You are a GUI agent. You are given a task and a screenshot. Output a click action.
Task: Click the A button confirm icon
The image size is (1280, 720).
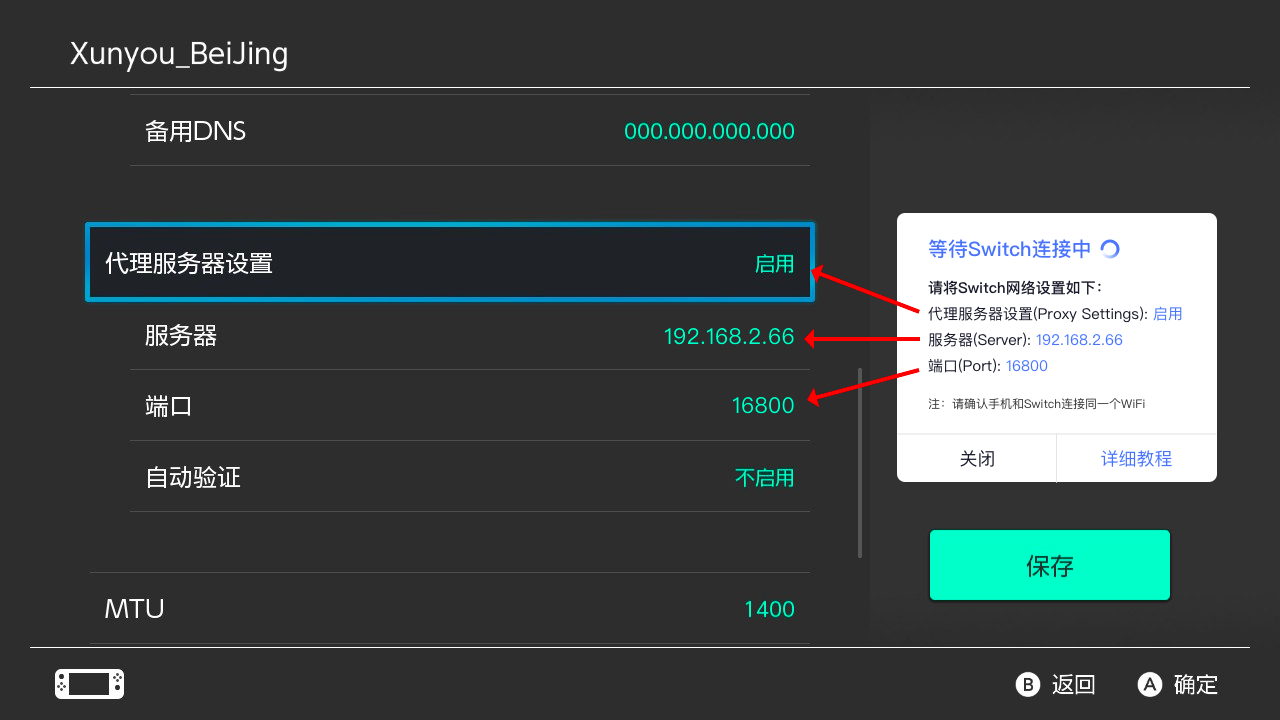1150,684
